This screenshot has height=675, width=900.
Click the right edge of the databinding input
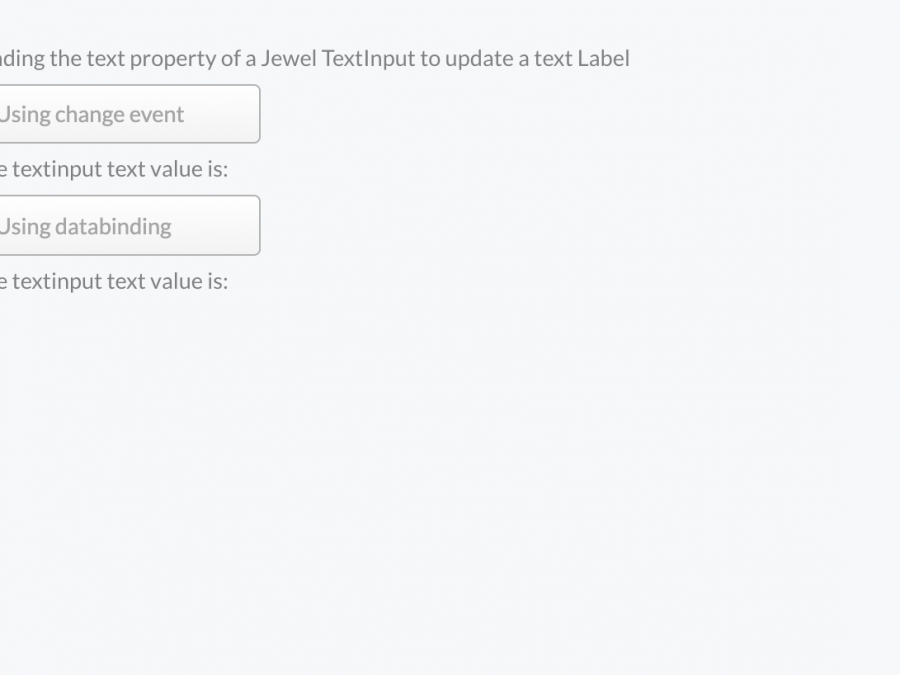pyautogui.click(x=254, y=226)
